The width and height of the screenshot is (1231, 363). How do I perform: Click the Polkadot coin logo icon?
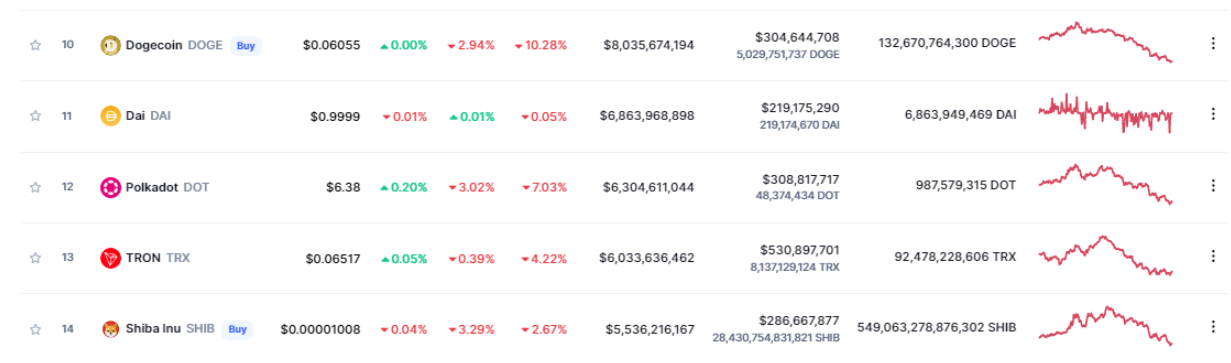(x=110, y=187)
